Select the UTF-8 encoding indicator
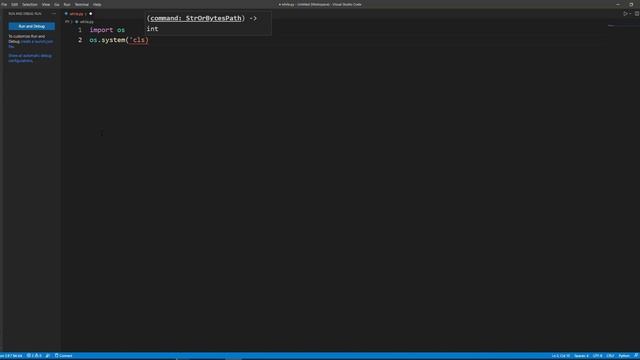The image size is (640, 360). pos(597,356)
